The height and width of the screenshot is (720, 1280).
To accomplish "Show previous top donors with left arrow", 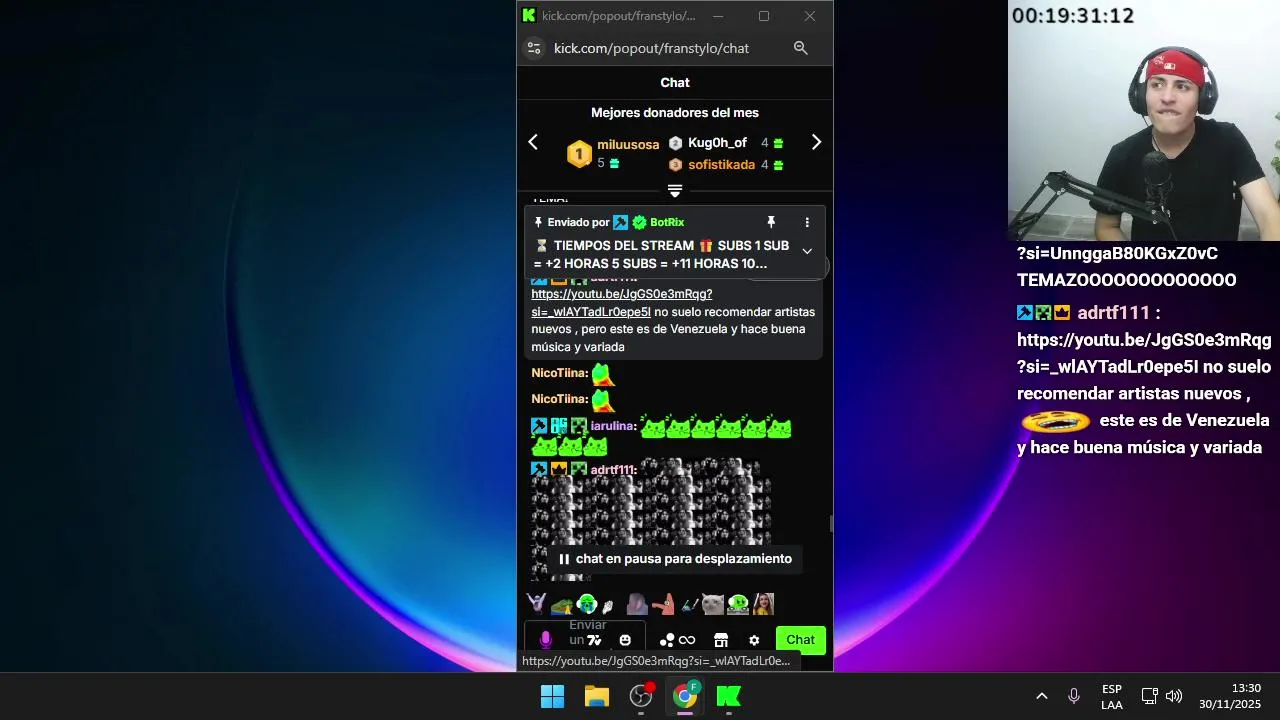I will [x=533, y=142].
